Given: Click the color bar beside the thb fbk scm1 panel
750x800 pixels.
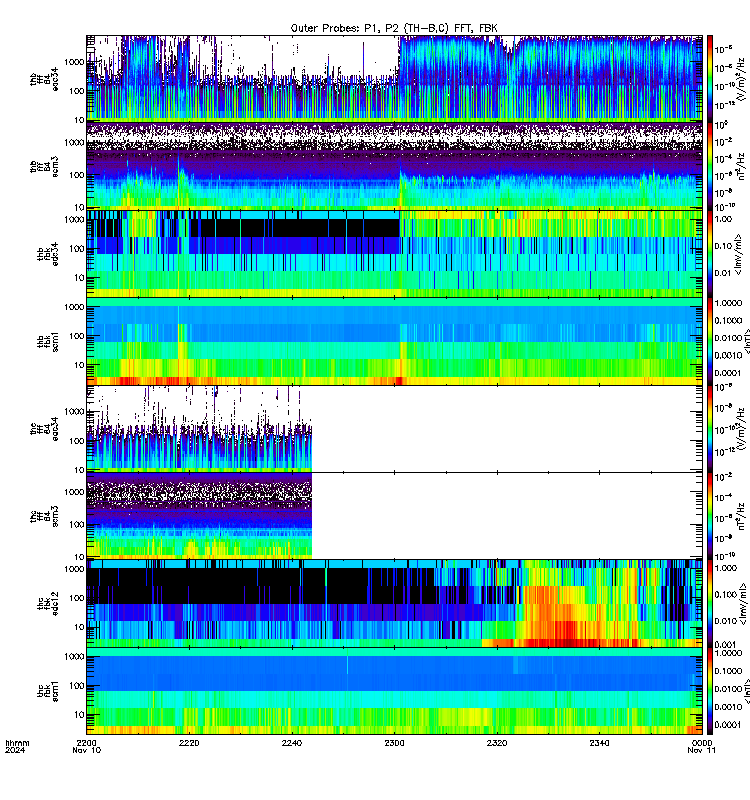Looking at the screenshot, I should click(709, 341).
